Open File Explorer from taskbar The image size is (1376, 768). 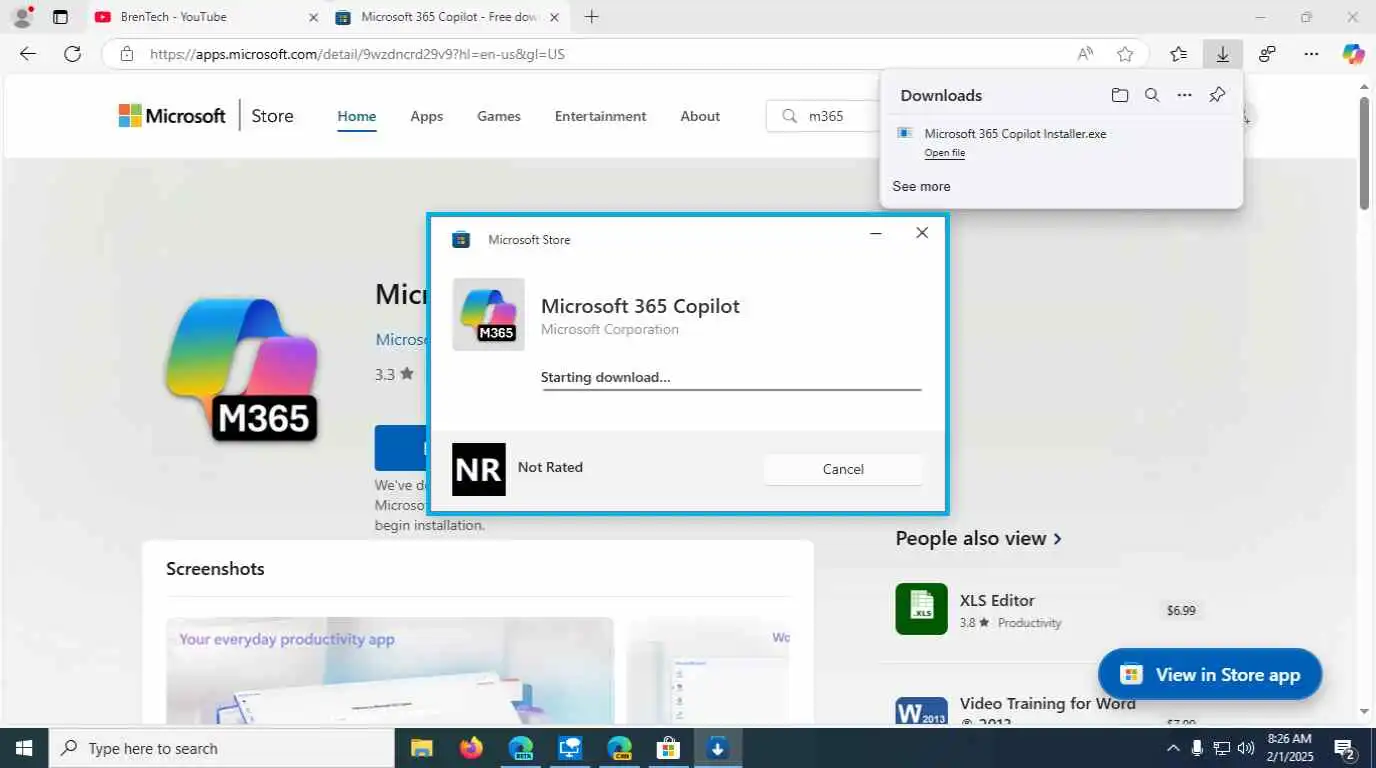pos(421,748)
